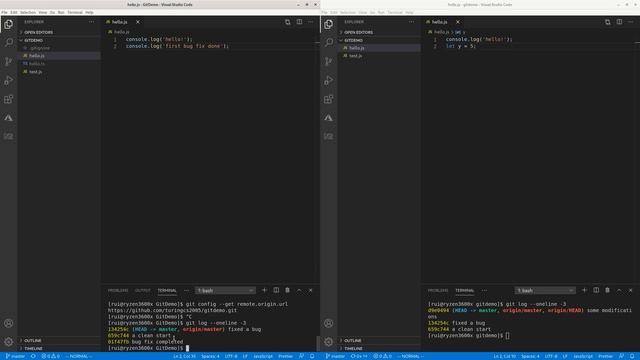Close hello.js editor tab in right window
Screen dimensions: 640x360
(x=458, y=22)
